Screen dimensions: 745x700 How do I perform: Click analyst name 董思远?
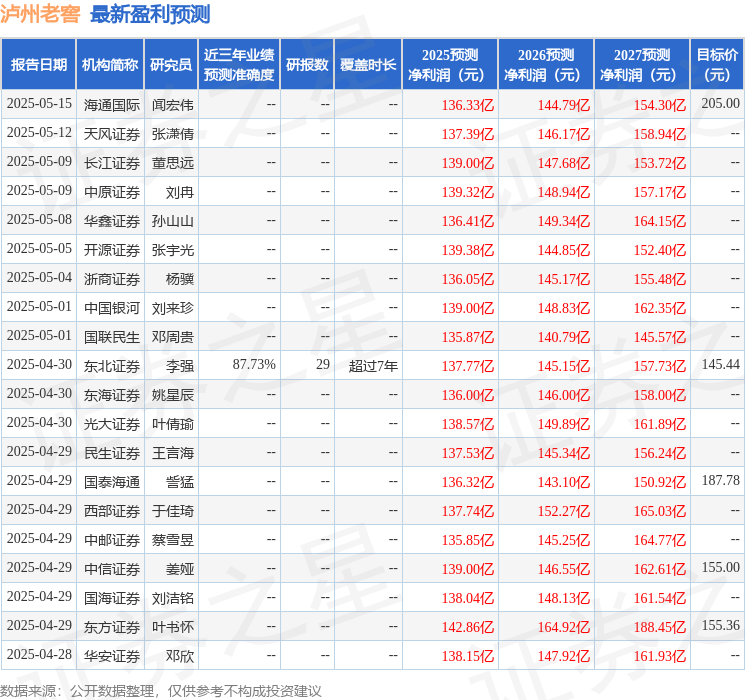[173, 163]
